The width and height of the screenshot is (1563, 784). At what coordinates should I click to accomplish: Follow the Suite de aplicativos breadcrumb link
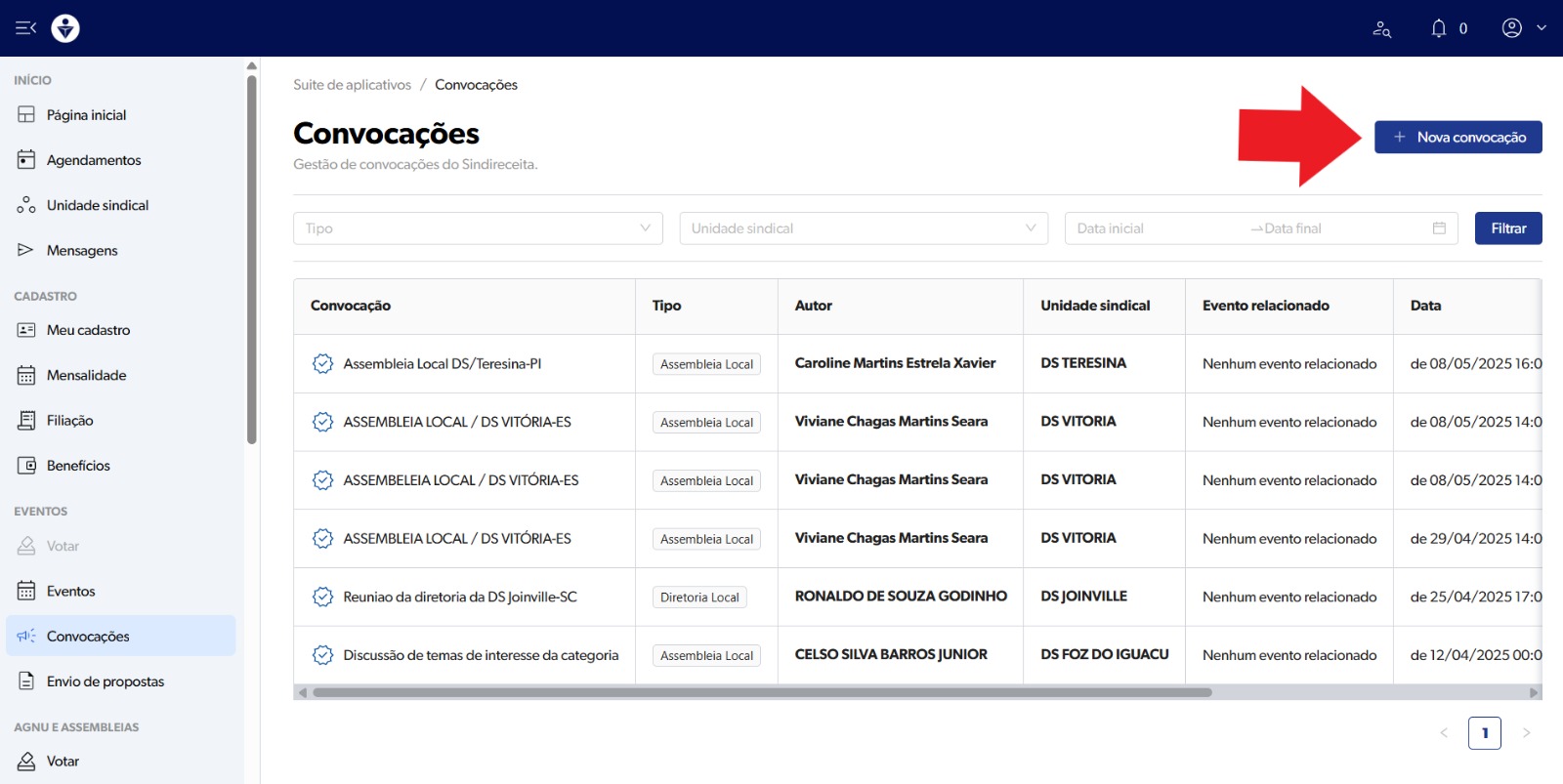(x=352, y=85)
